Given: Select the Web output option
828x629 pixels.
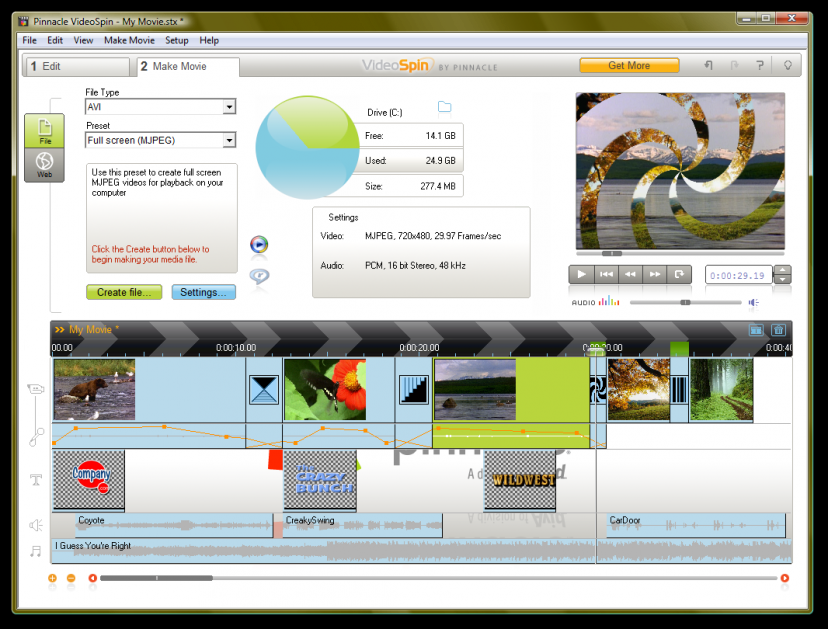Looking at the screenshot, I should [x=45, y=165].
